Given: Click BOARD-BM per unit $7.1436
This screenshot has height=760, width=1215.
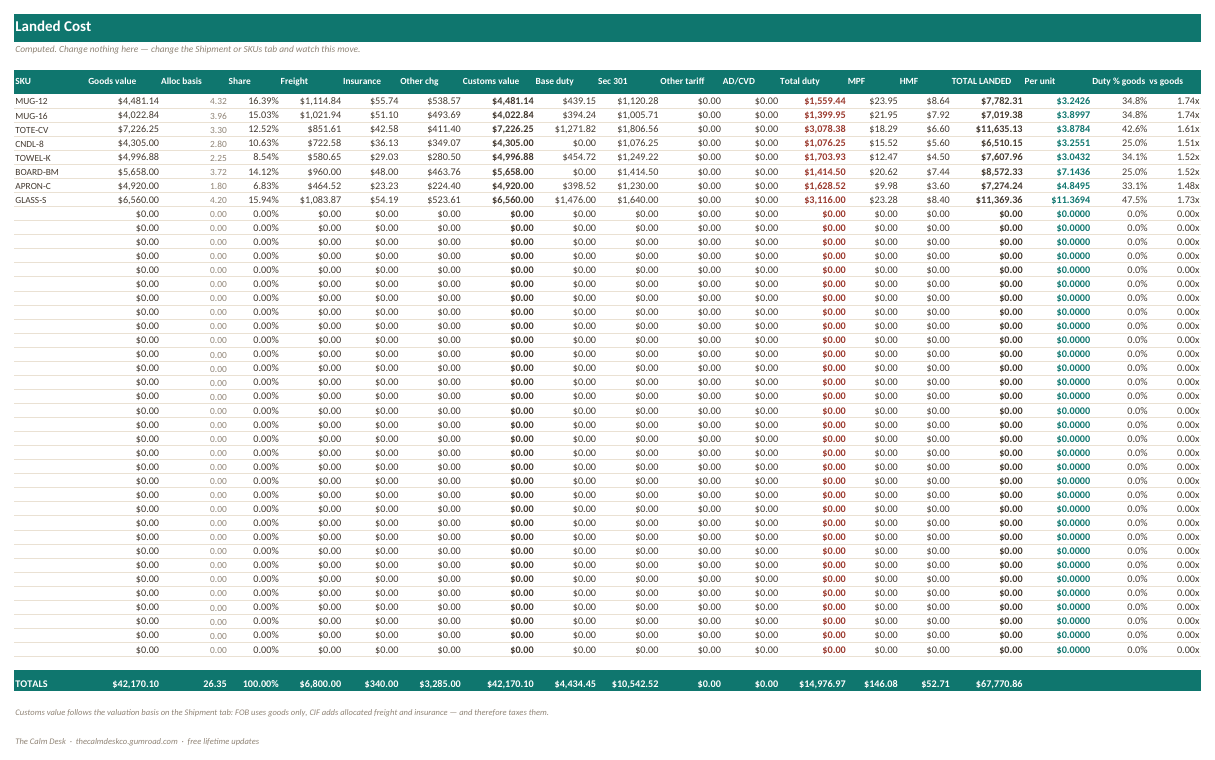Looking at the screenshot, I should coord(1072,171).
